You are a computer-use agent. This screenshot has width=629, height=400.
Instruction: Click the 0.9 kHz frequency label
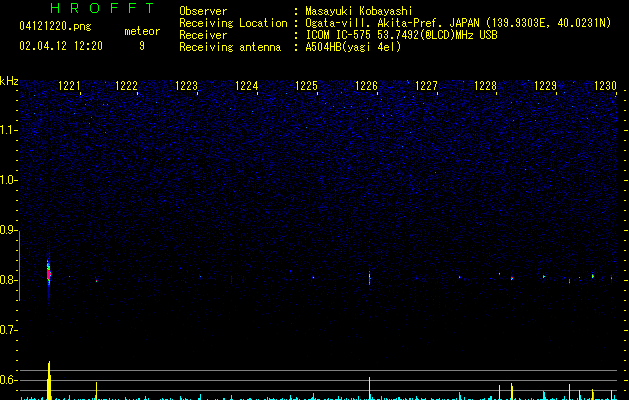click(x=8, y=230)
